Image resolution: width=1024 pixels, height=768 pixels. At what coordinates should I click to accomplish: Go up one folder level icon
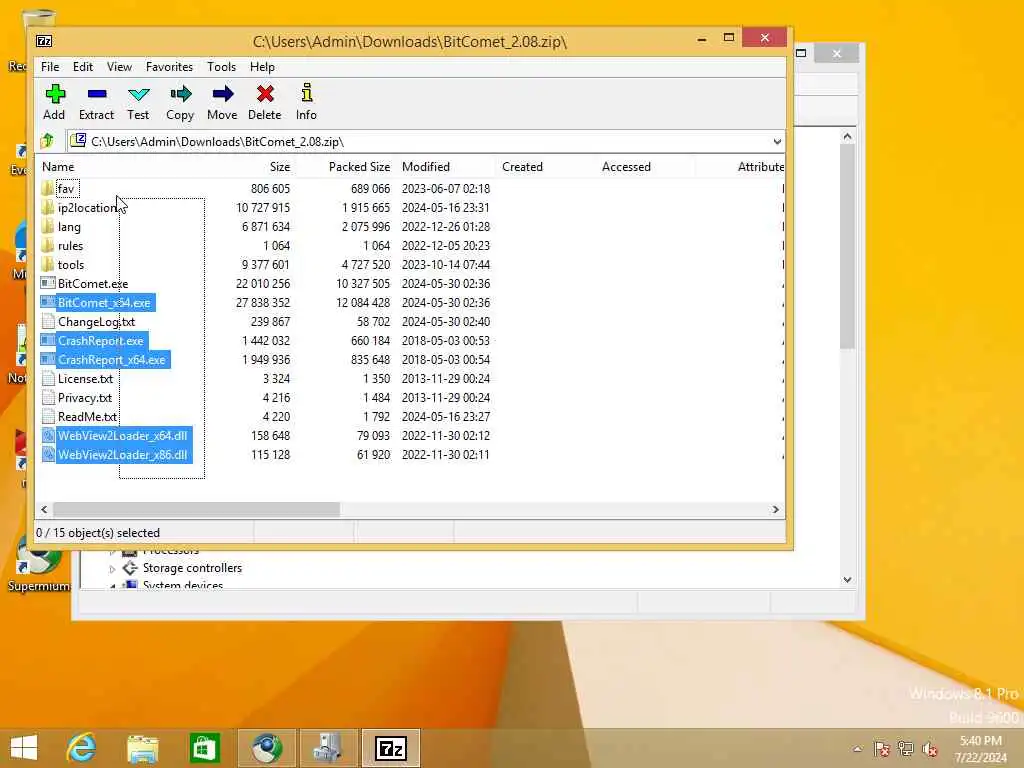(x=47, y=141)
